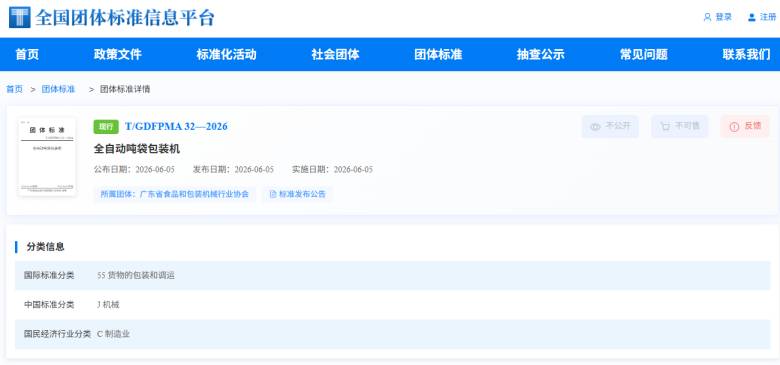Click the login user icon

point(707,17)
